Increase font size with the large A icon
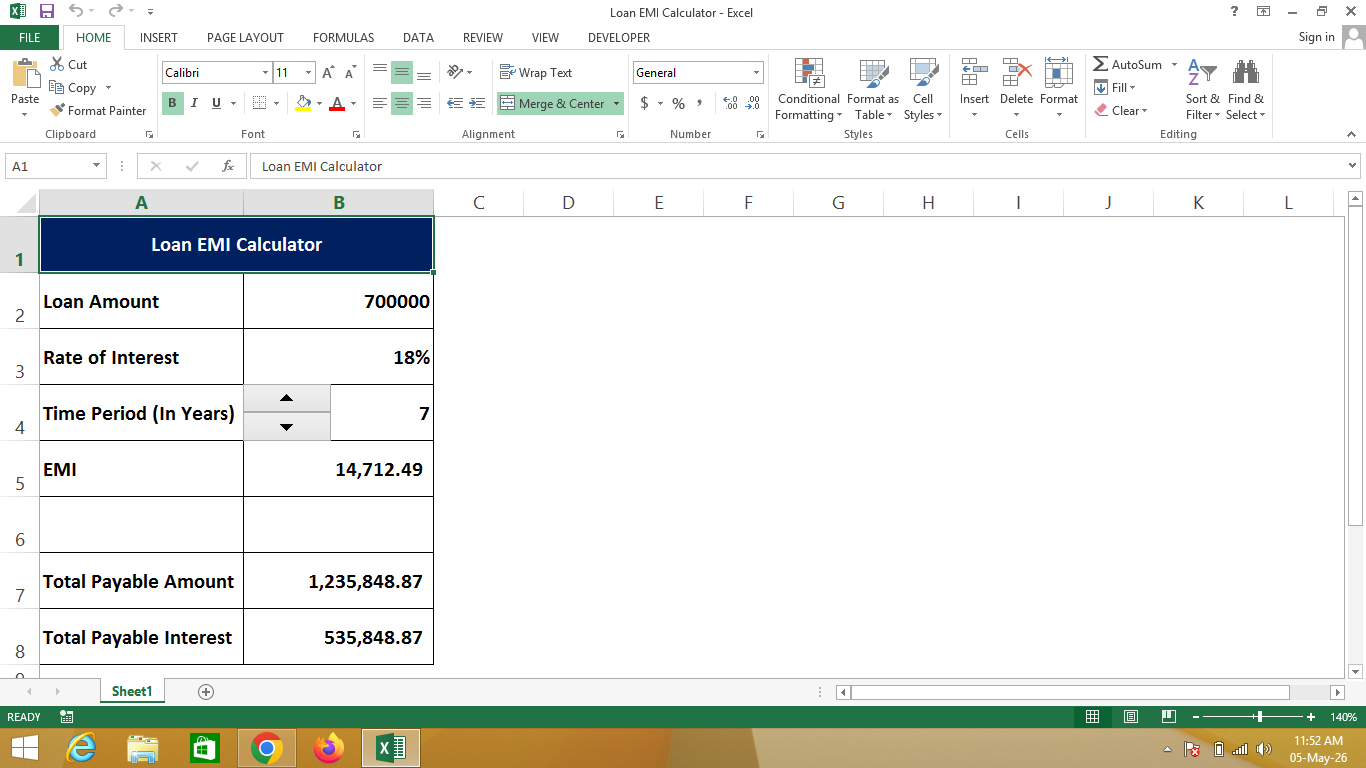Image resolution: width=1366 pixels, height=768 pixels. [328, 73]
